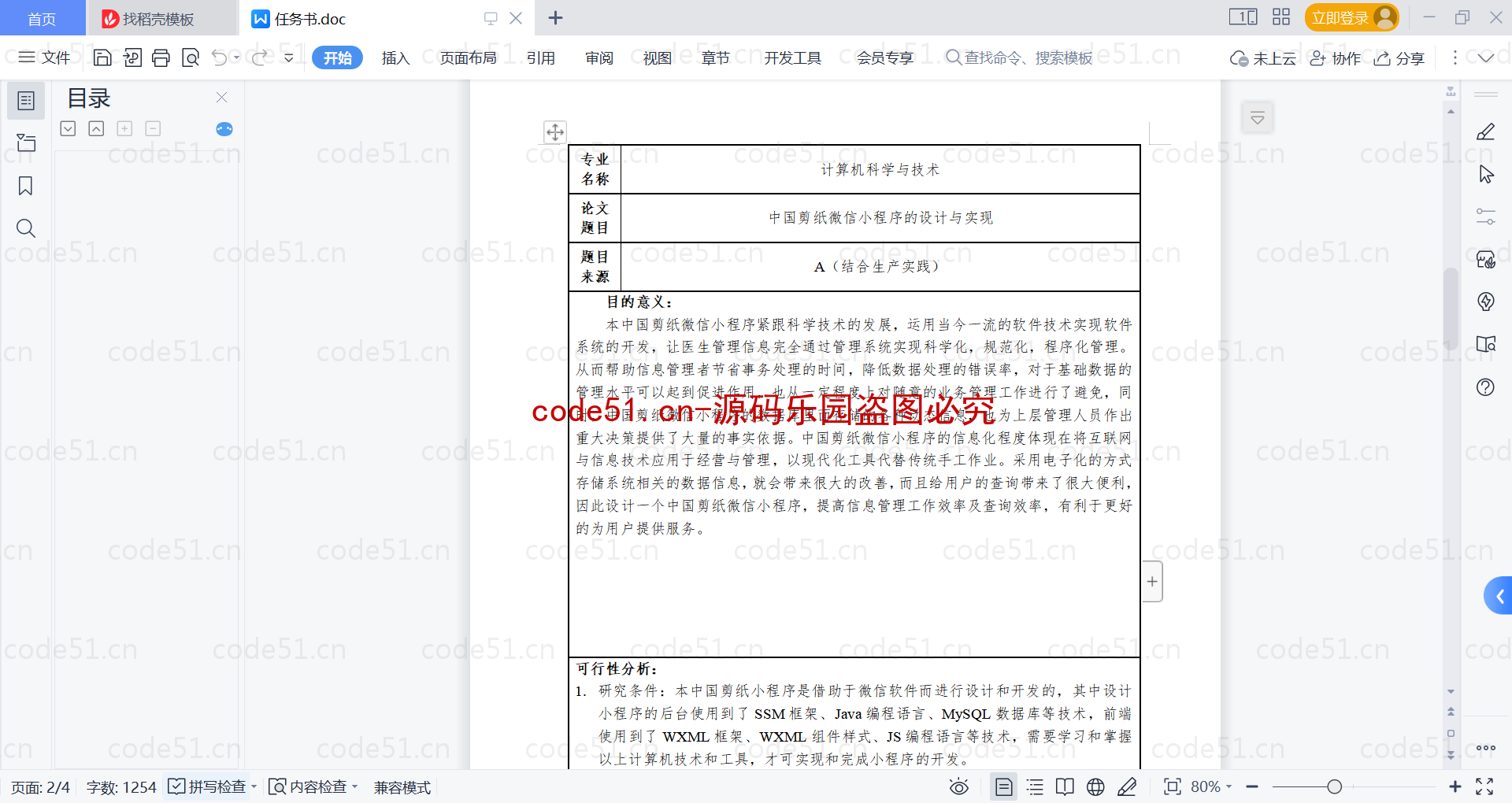The width and height of the screenshot is (1512, 803).
Task: Open the 视图 tab
Action: tap(657, 57)
